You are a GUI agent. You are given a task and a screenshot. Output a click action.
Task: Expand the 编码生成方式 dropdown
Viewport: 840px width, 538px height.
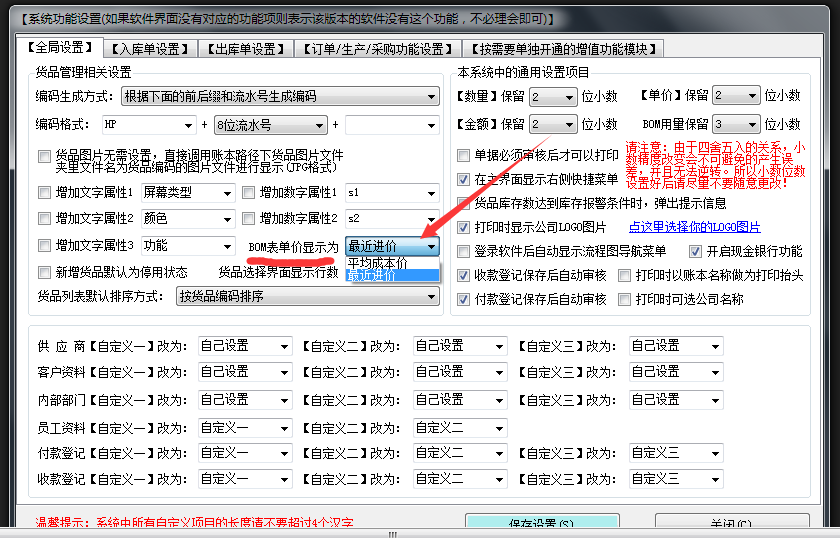click(431, 97)
